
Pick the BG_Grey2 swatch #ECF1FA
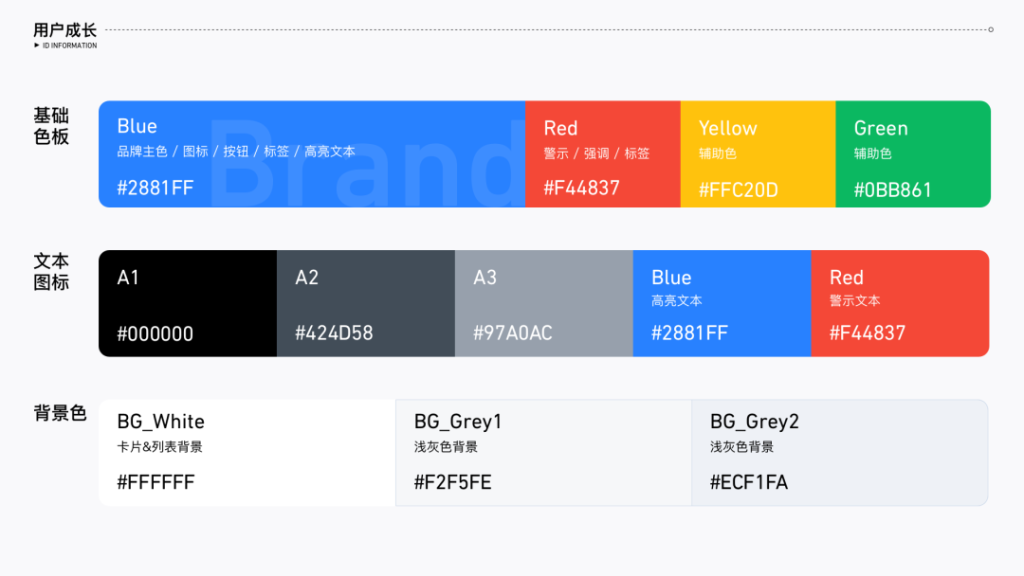(x=840, y=453)
